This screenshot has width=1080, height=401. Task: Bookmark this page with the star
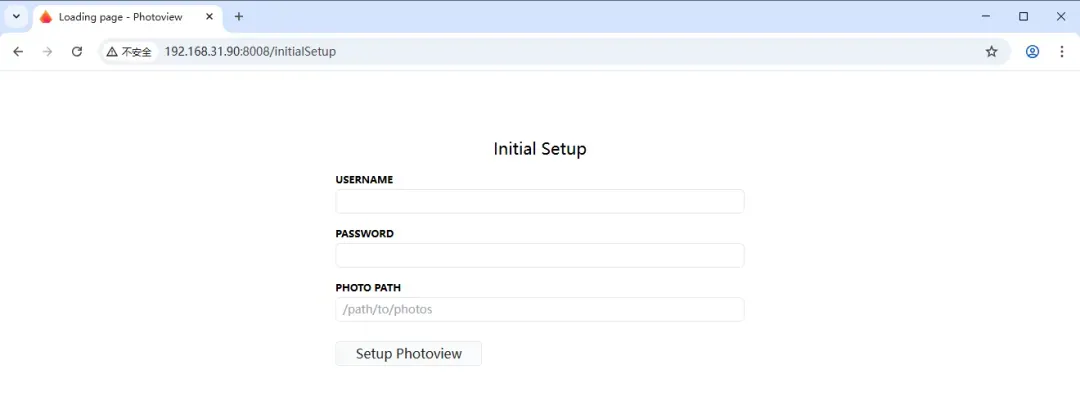click(991, 52)
